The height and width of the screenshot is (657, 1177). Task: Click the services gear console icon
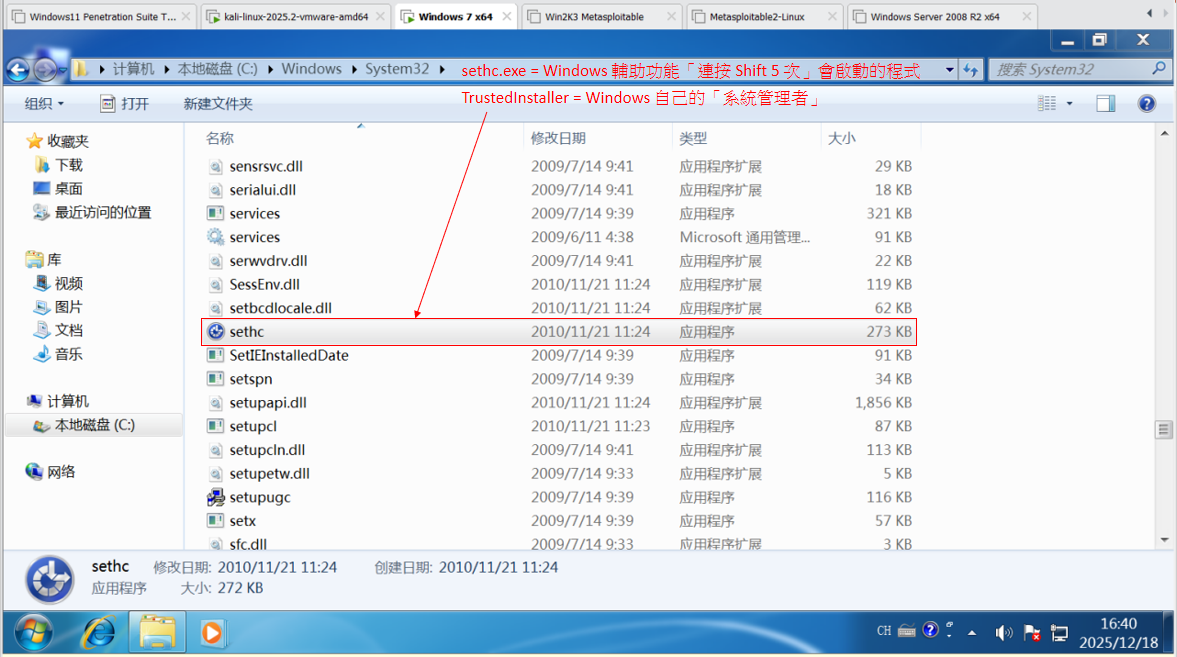click(216, 237)
